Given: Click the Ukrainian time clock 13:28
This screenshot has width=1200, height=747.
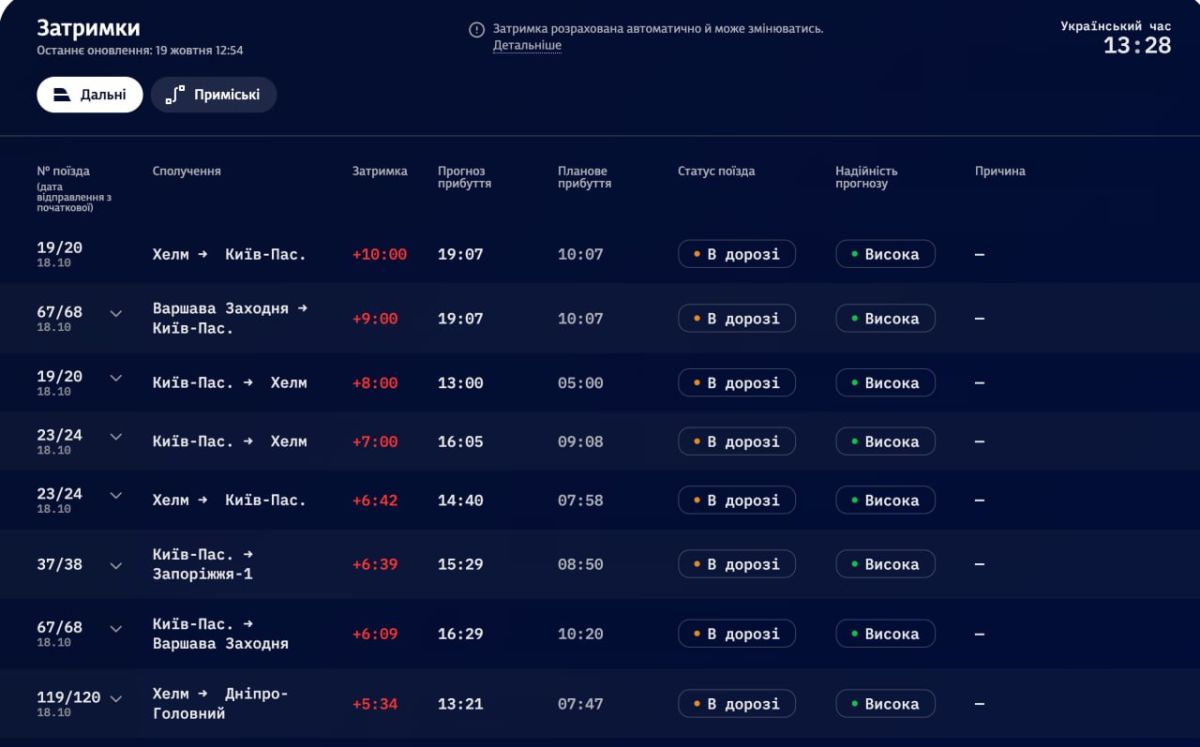Looking at the screenshot, I should click(1137, 46).
